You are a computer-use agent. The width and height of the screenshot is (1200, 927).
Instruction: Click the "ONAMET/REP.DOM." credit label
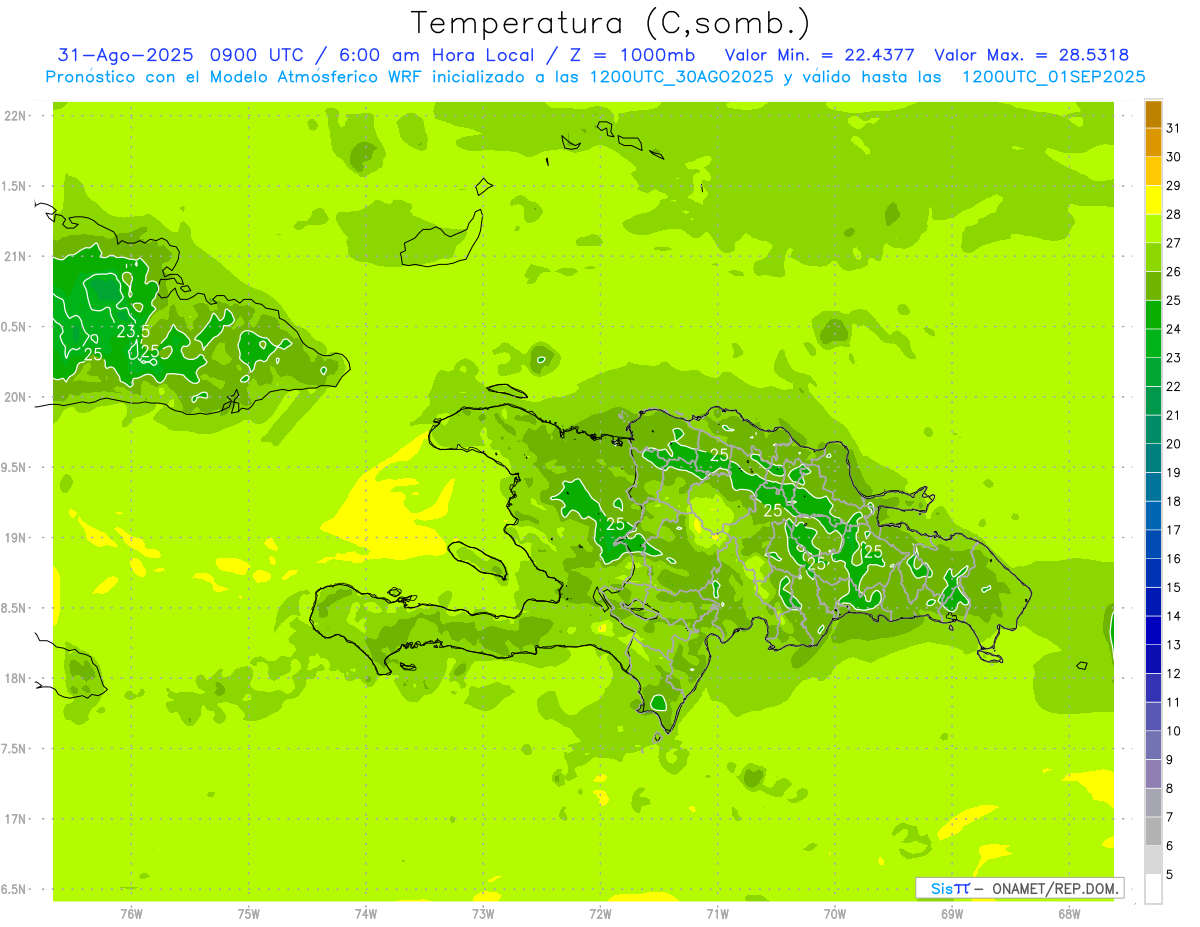coord(1054,888)
